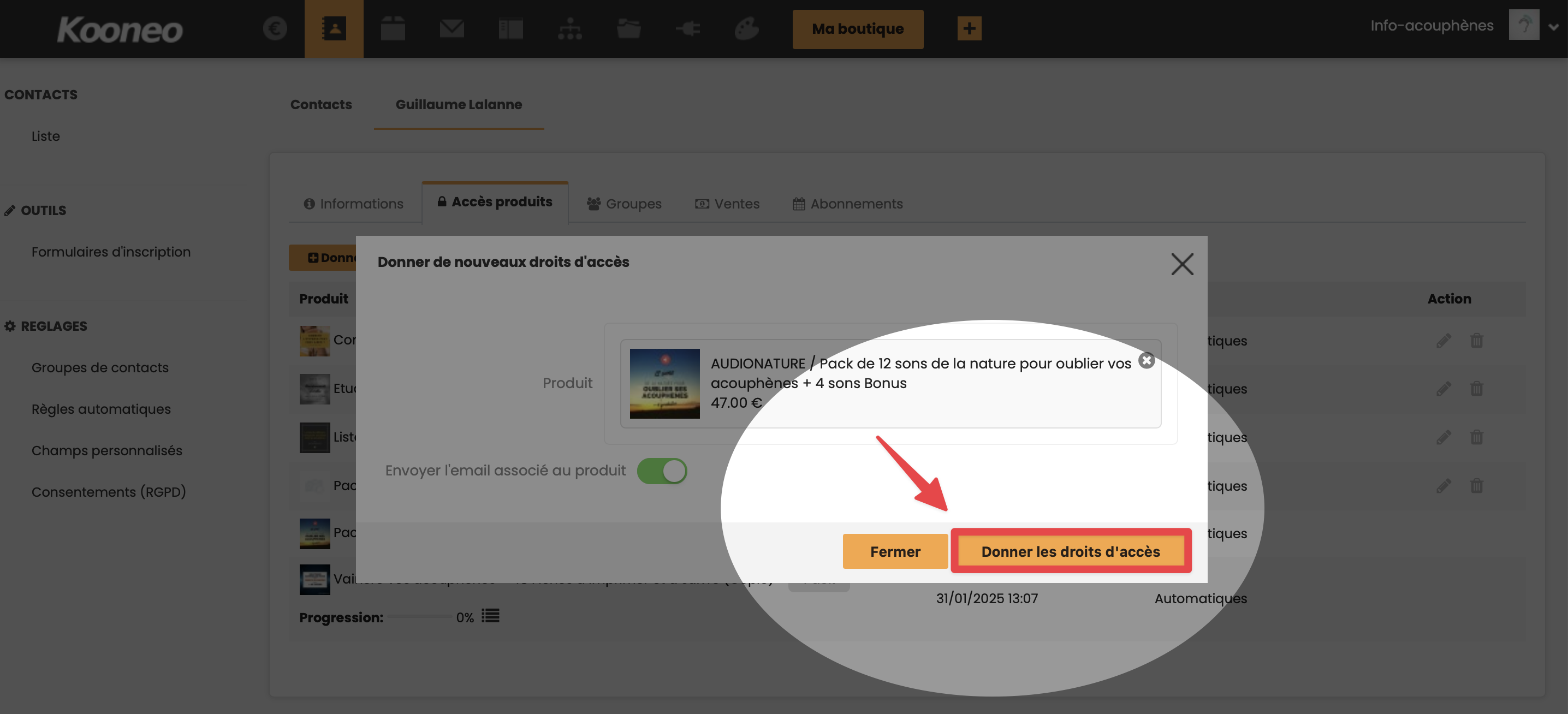Click the Produit column header
The width and height of the screenshot is (1568, 714).
coord(323,299)
